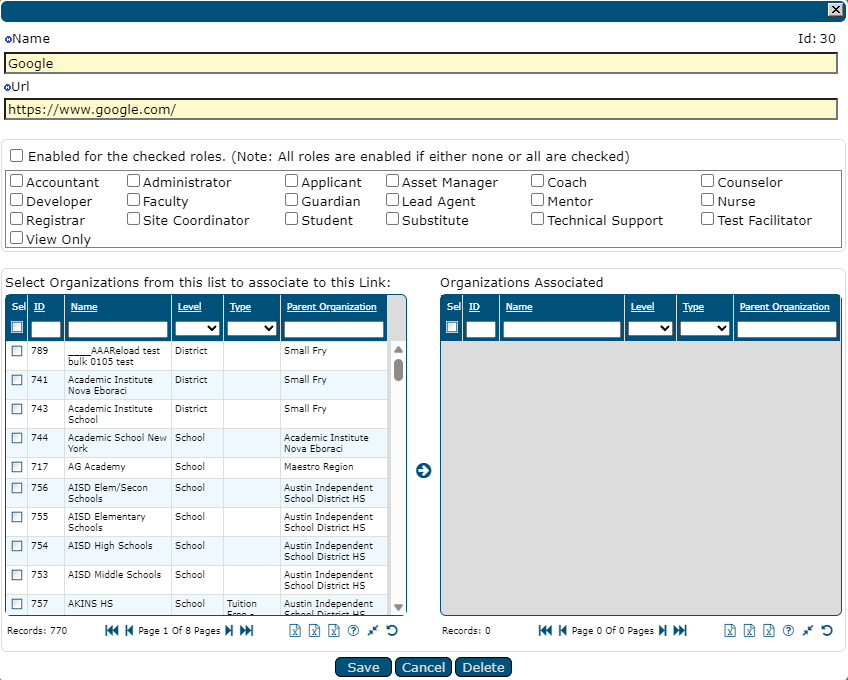The image size is (848, 680).
Task: Sort left grid by Parent Organization header
Action: click(x=331, y=307)
